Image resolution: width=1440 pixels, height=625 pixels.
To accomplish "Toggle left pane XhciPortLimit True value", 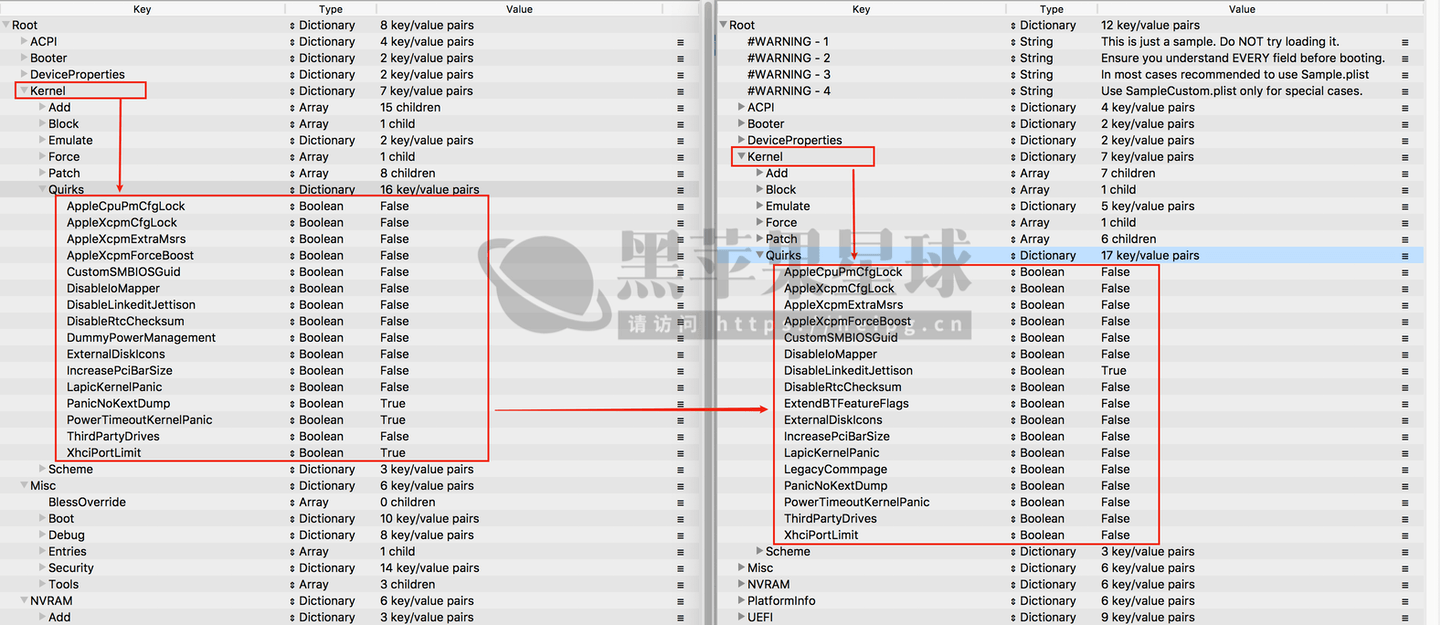I will point(393,453).
